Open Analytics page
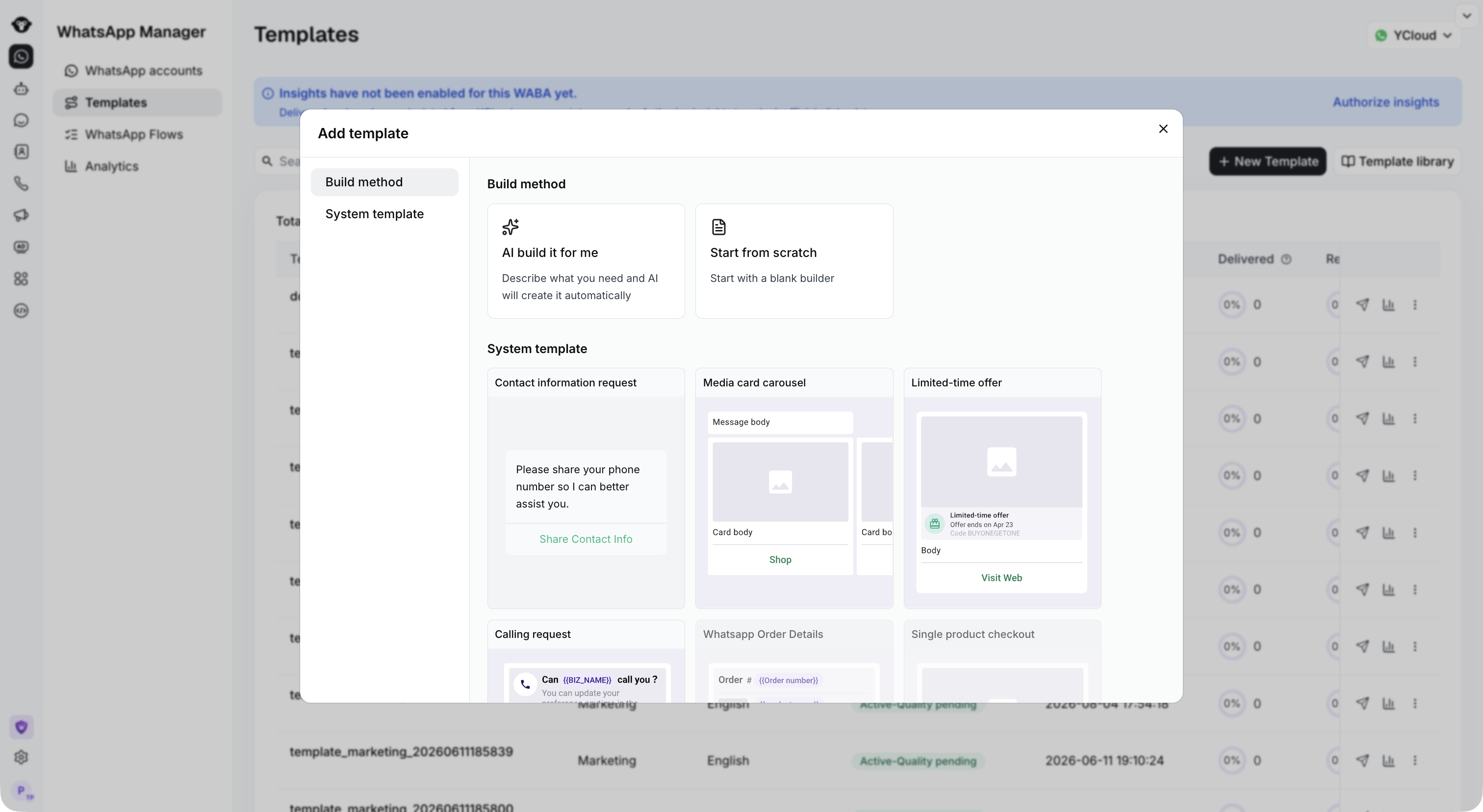 137,166
